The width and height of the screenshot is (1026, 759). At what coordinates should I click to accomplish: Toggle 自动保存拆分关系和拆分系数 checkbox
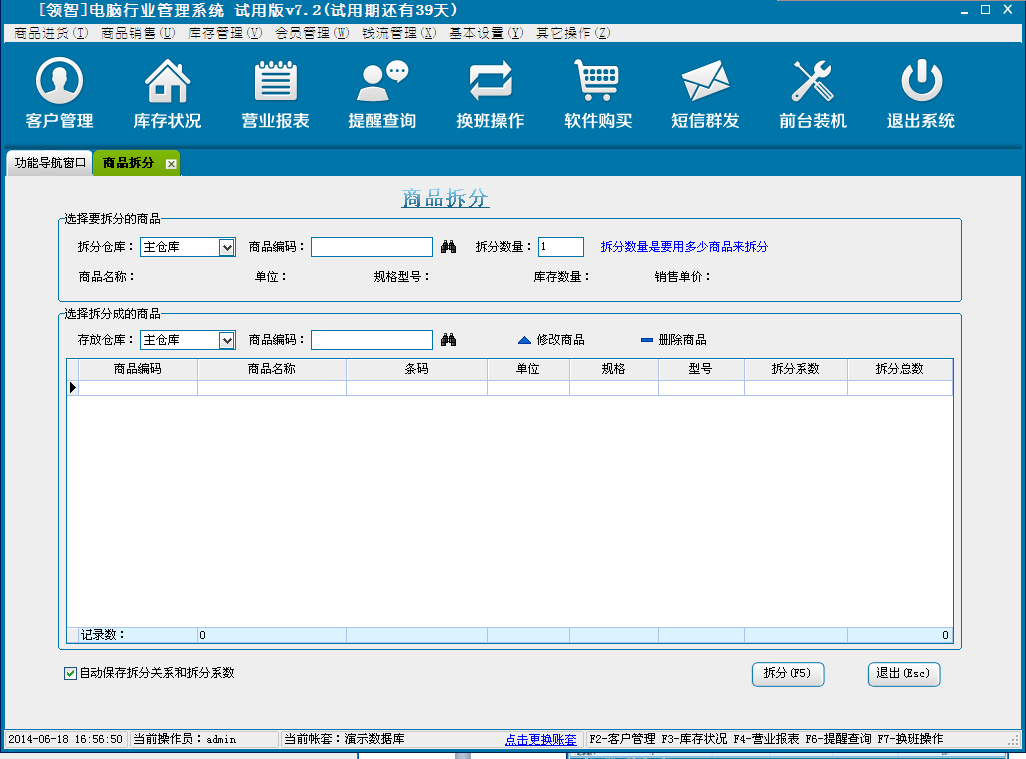71,673
